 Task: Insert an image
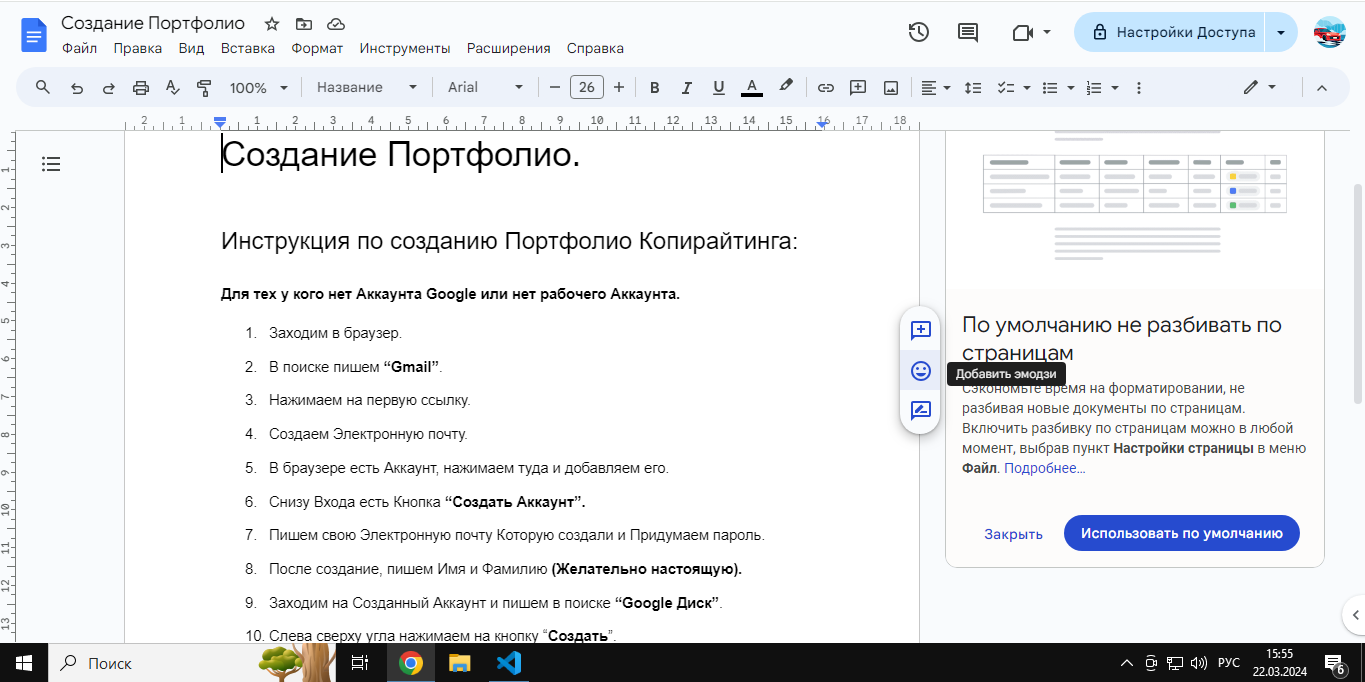[x=891, y=87]
